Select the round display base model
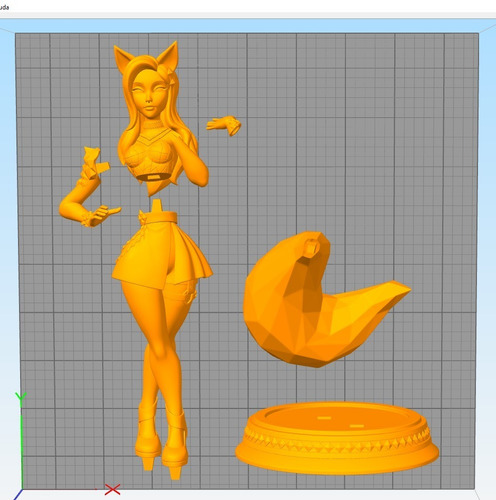 point(337,438)
